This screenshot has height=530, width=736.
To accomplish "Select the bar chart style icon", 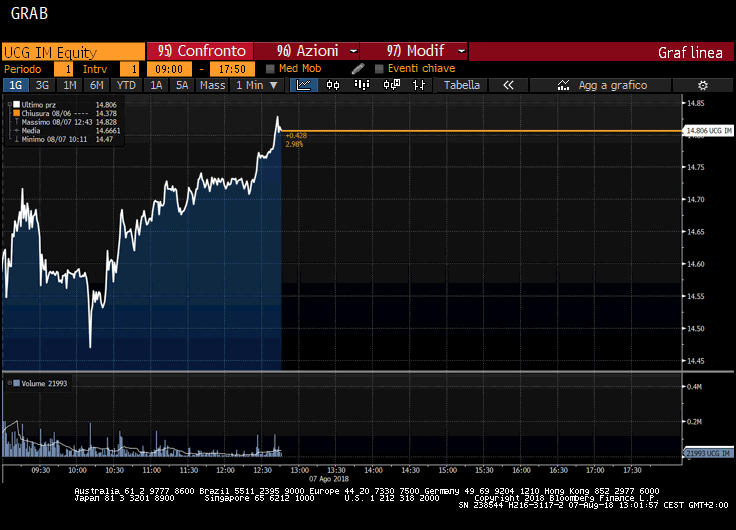I will tap(361, 85).
